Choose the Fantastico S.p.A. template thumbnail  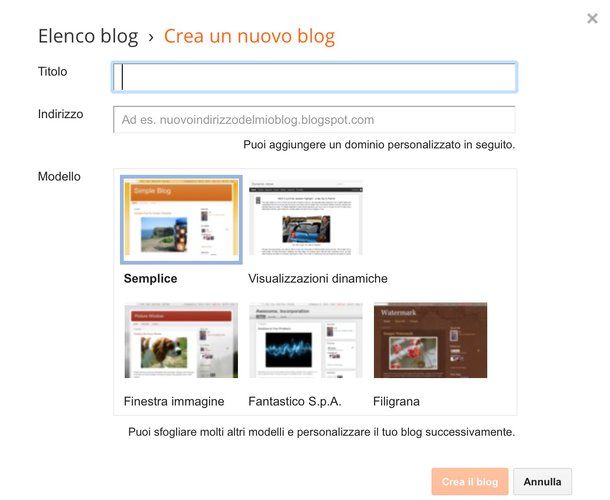[306, 340]
